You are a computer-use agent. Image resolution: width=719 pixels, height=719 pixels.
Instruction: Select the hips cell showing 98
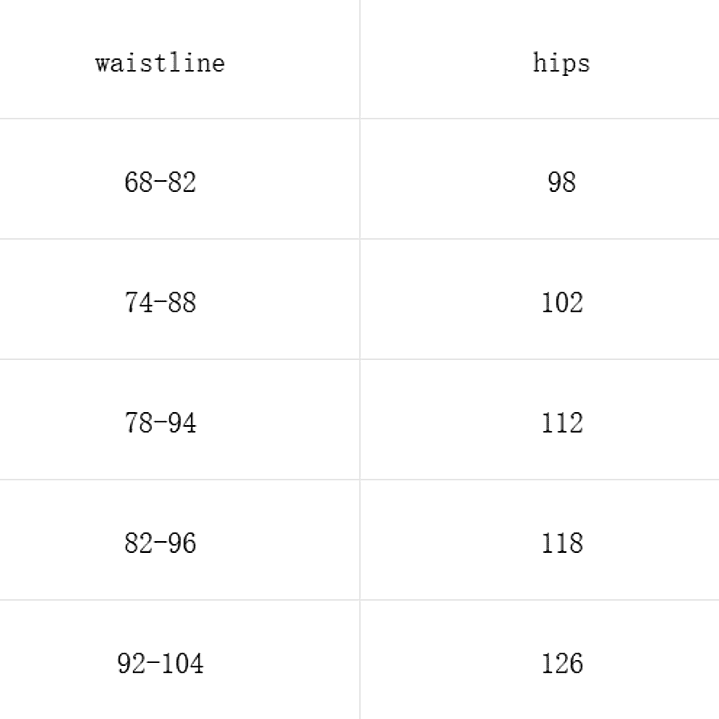(561, 182)
